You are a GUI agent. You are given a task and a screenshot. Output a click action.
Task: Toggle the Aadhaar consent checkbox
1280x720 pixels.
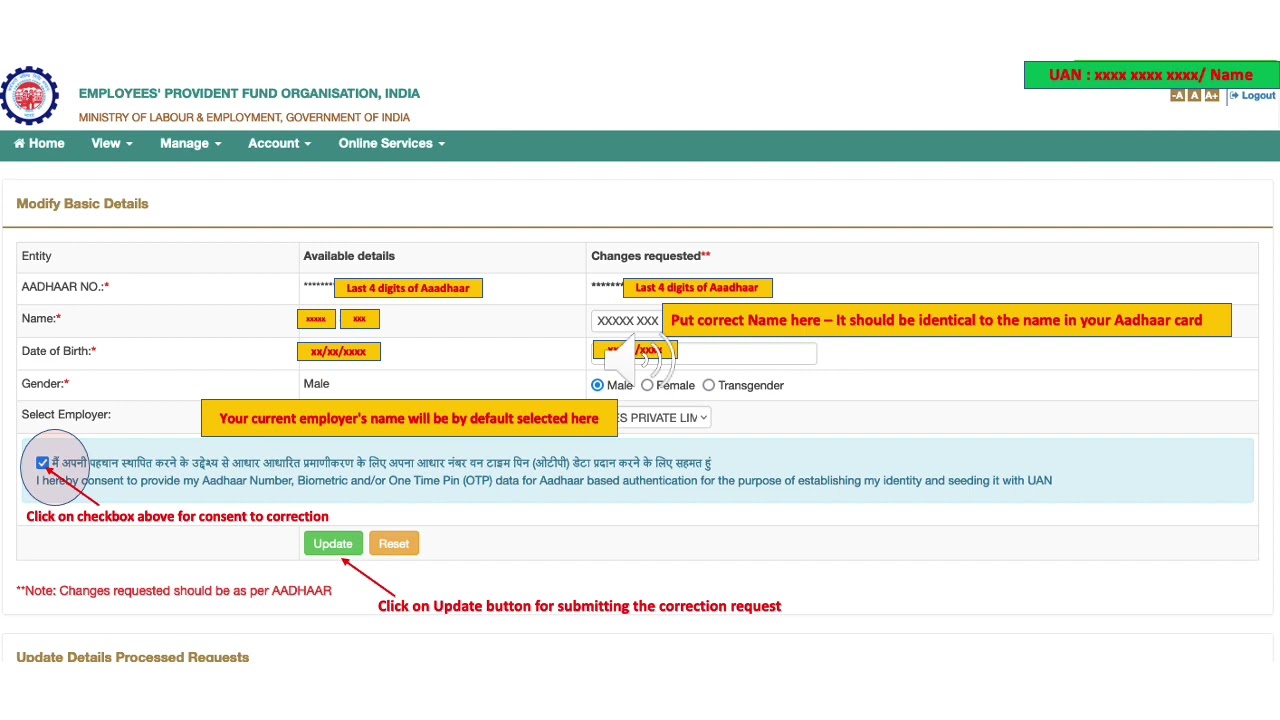42,463
